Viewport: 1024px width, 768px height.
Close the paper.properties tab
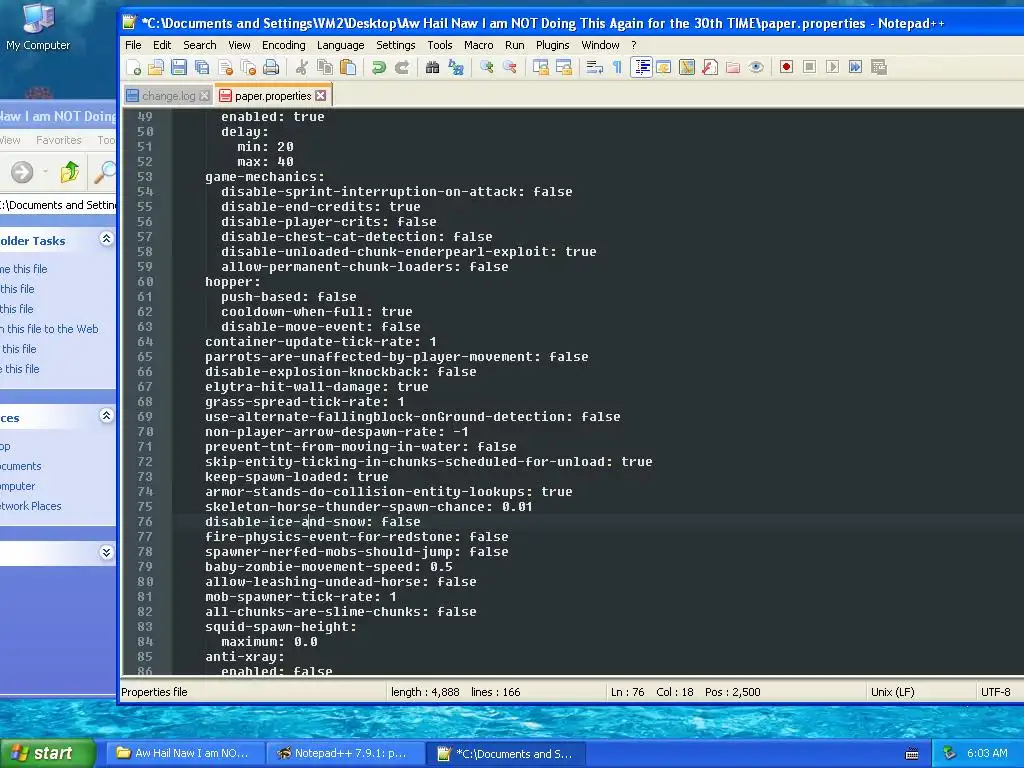[x=321, y=95]
